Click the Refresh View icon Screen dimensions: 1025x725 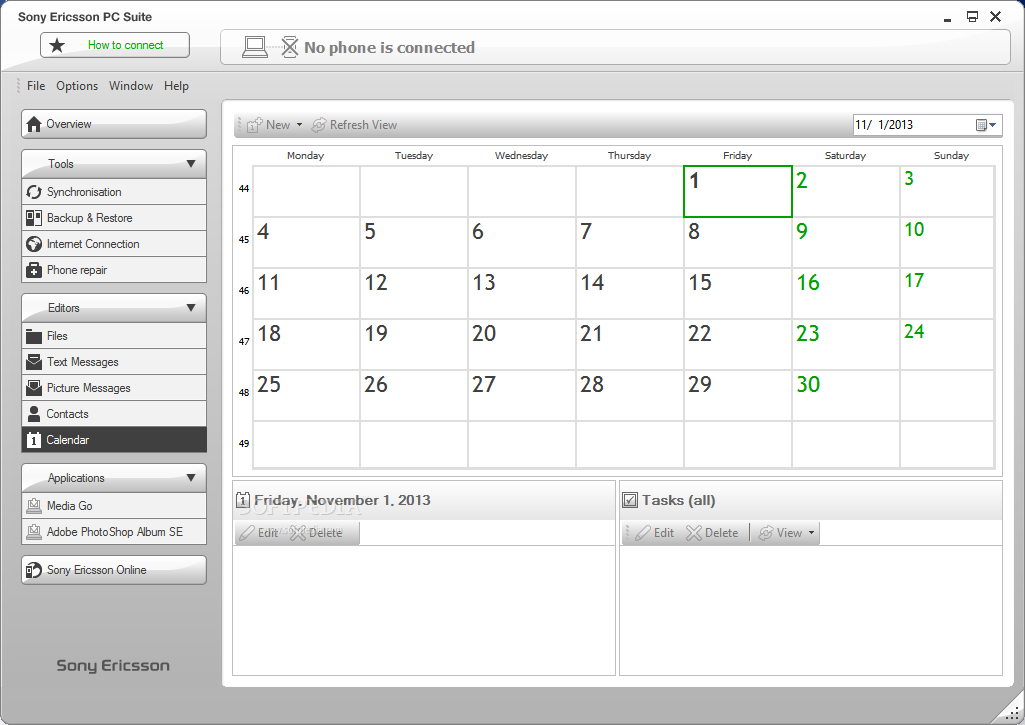click(318, 125)
